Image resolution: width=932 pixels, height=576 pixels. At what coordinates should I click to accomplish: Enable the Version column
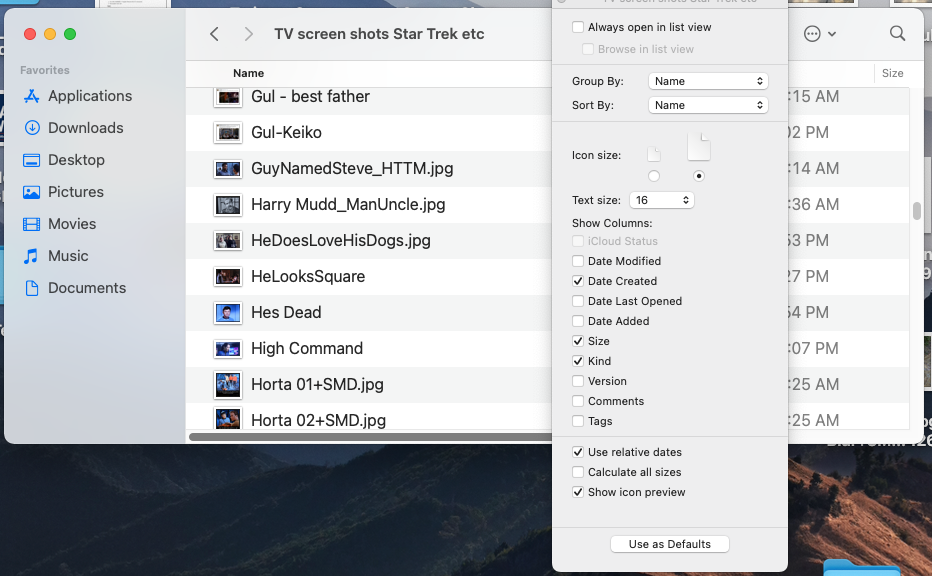578,381
